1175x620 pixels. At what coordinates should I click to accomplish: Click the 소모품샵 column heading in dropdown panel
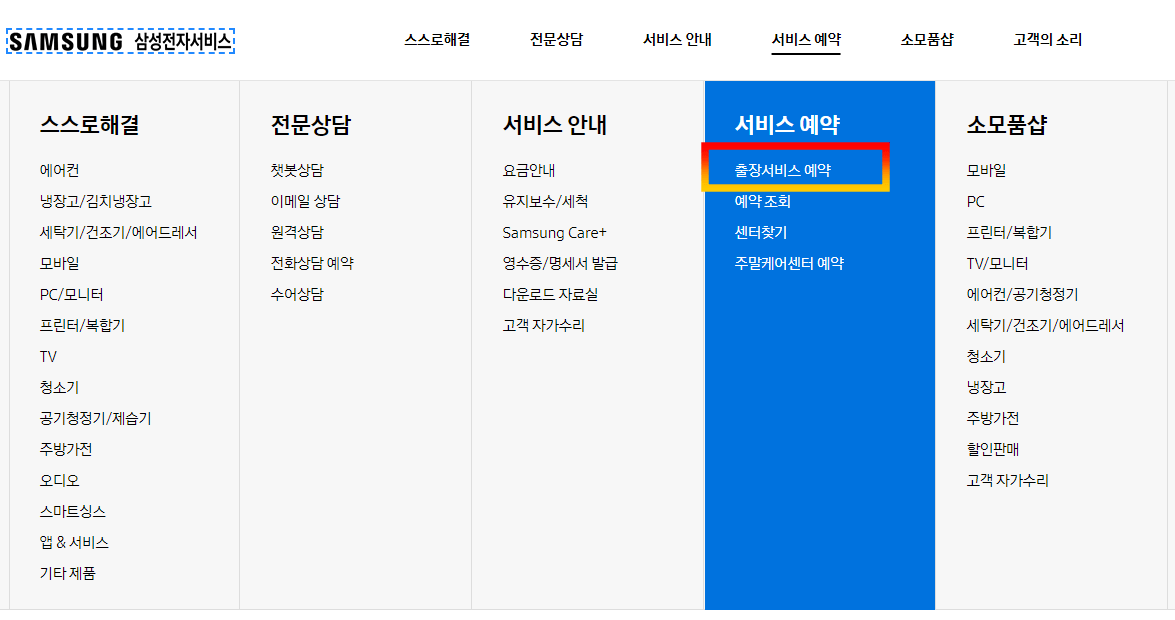coord(1006,124)
